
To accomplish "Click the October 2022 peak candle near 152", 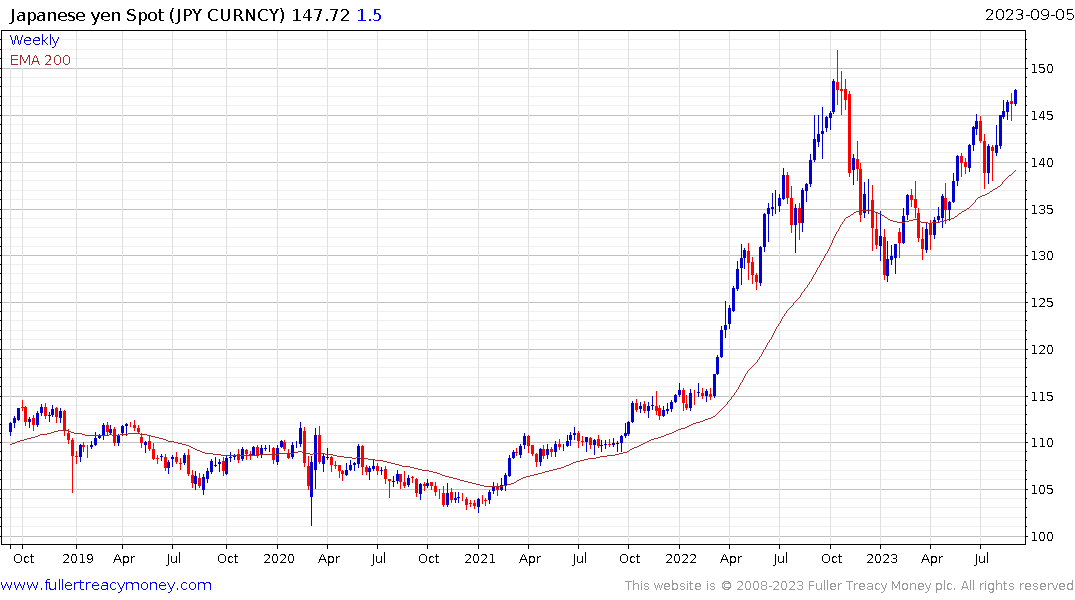I will tap(838, 77).
